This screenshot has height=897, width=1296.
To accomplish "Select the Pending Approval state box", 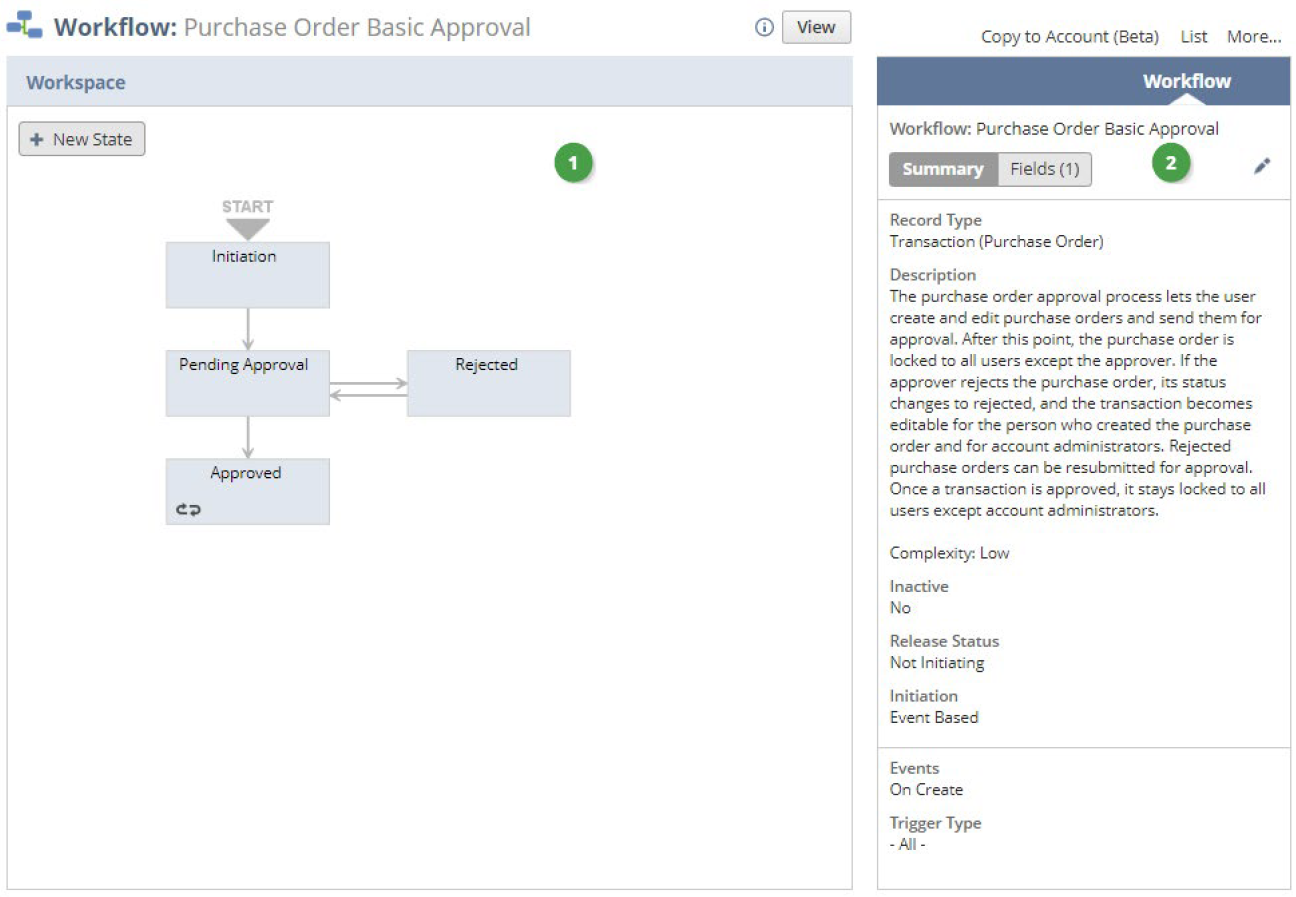I will point(247,382).
